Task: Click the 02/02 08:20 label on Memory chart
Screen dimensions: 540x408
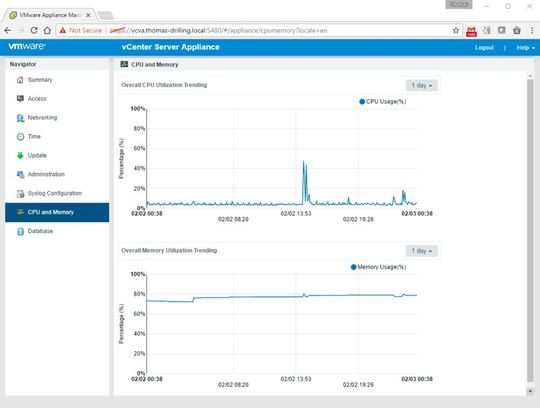Action: pos(233,385)
